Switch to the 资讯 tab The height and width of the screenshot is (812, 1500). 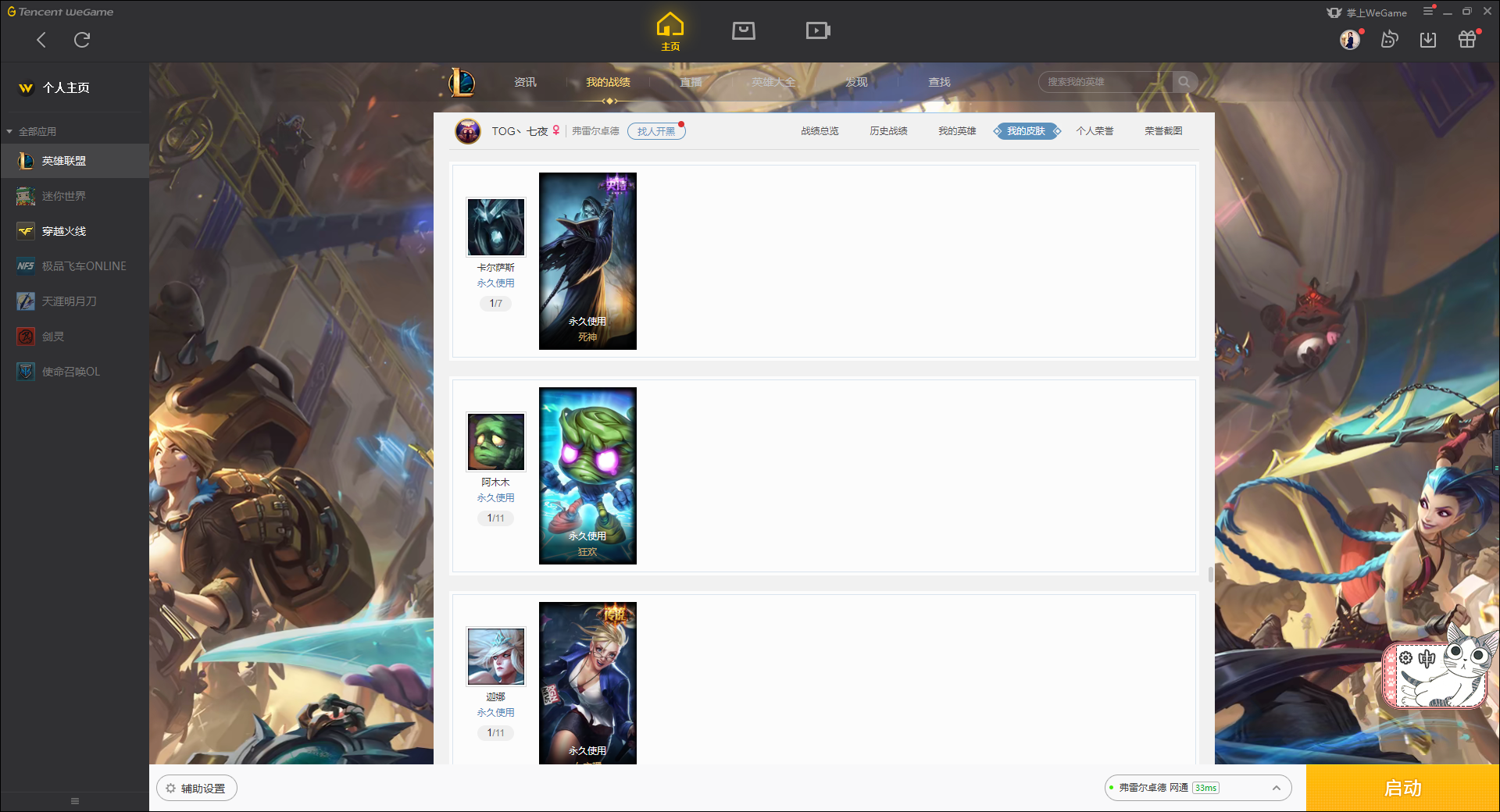525,82
